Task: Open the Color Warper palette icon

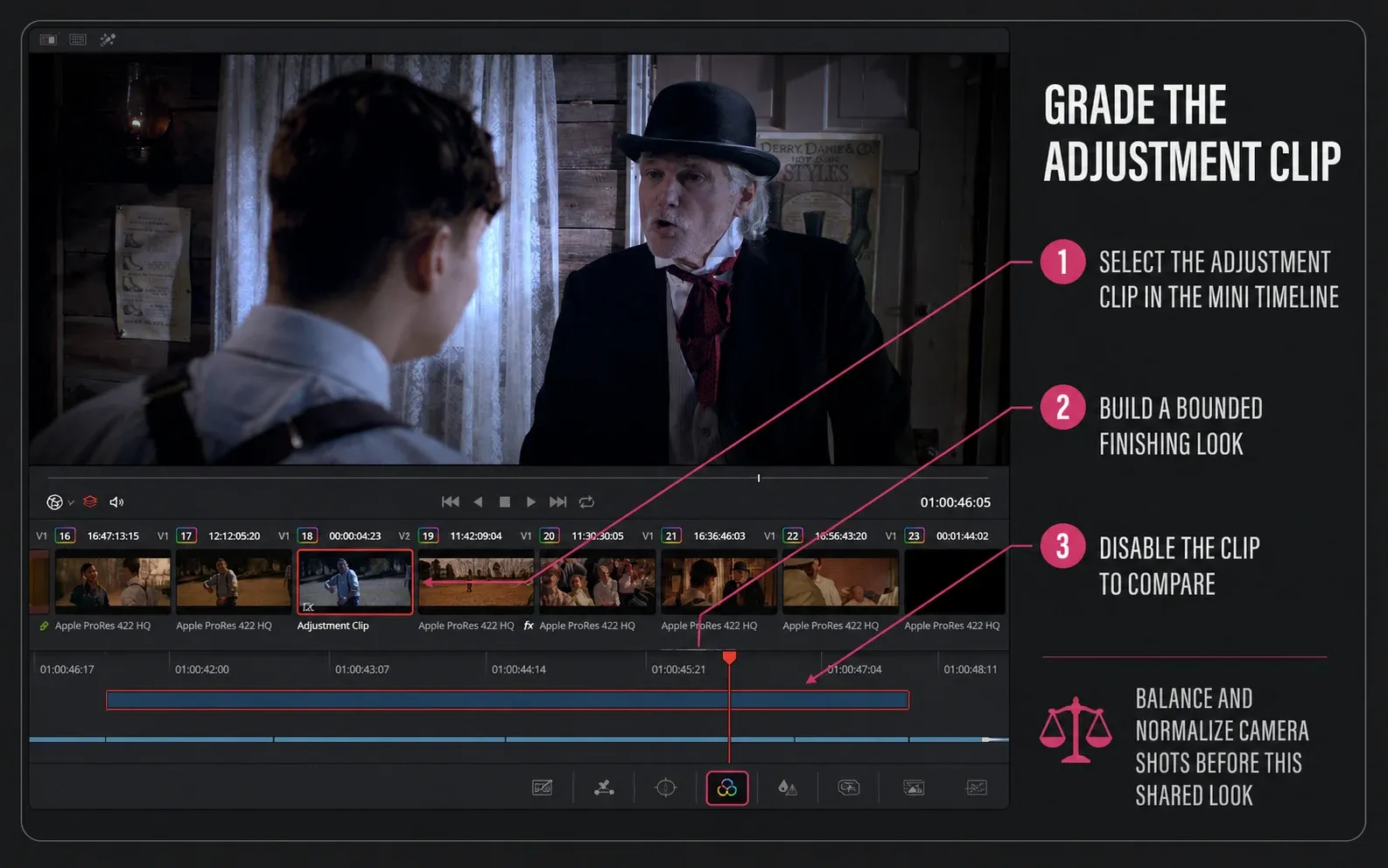Action: [x=604, y=787]
